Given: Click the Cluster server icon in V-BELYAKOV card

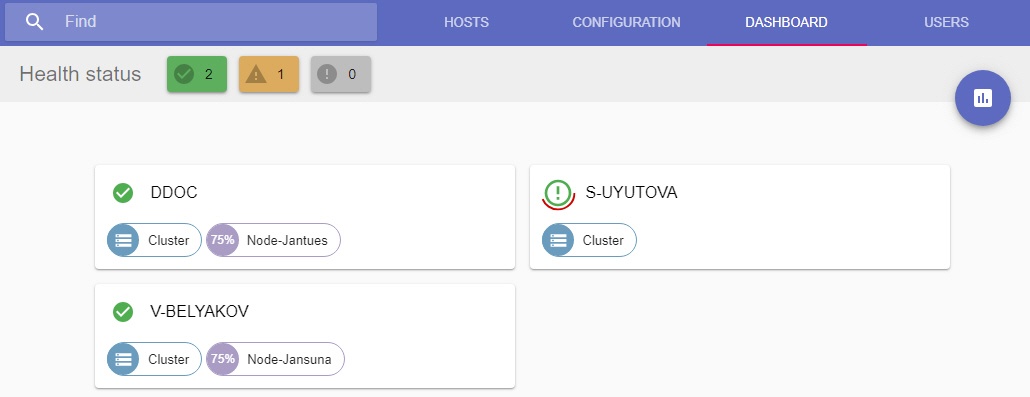Looking at the screenshot, I should (123, 359).
